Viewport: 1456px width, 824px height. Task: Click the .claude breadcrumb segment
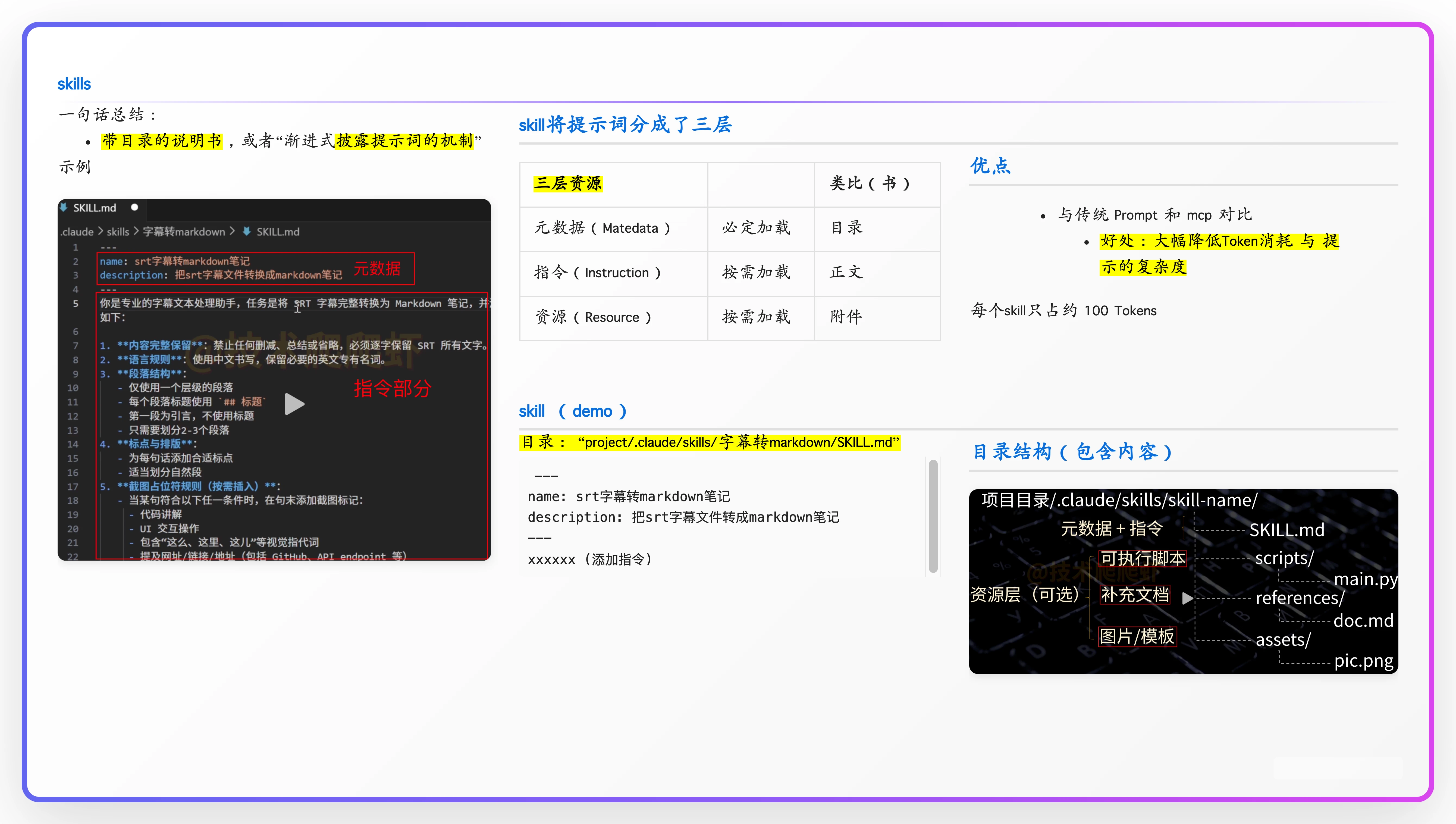(77, 232)
